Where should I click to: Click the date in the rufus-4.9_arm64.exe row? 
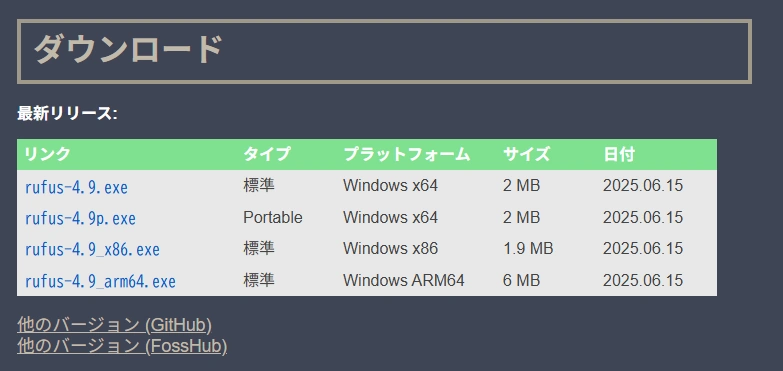(x=643, y=280)
